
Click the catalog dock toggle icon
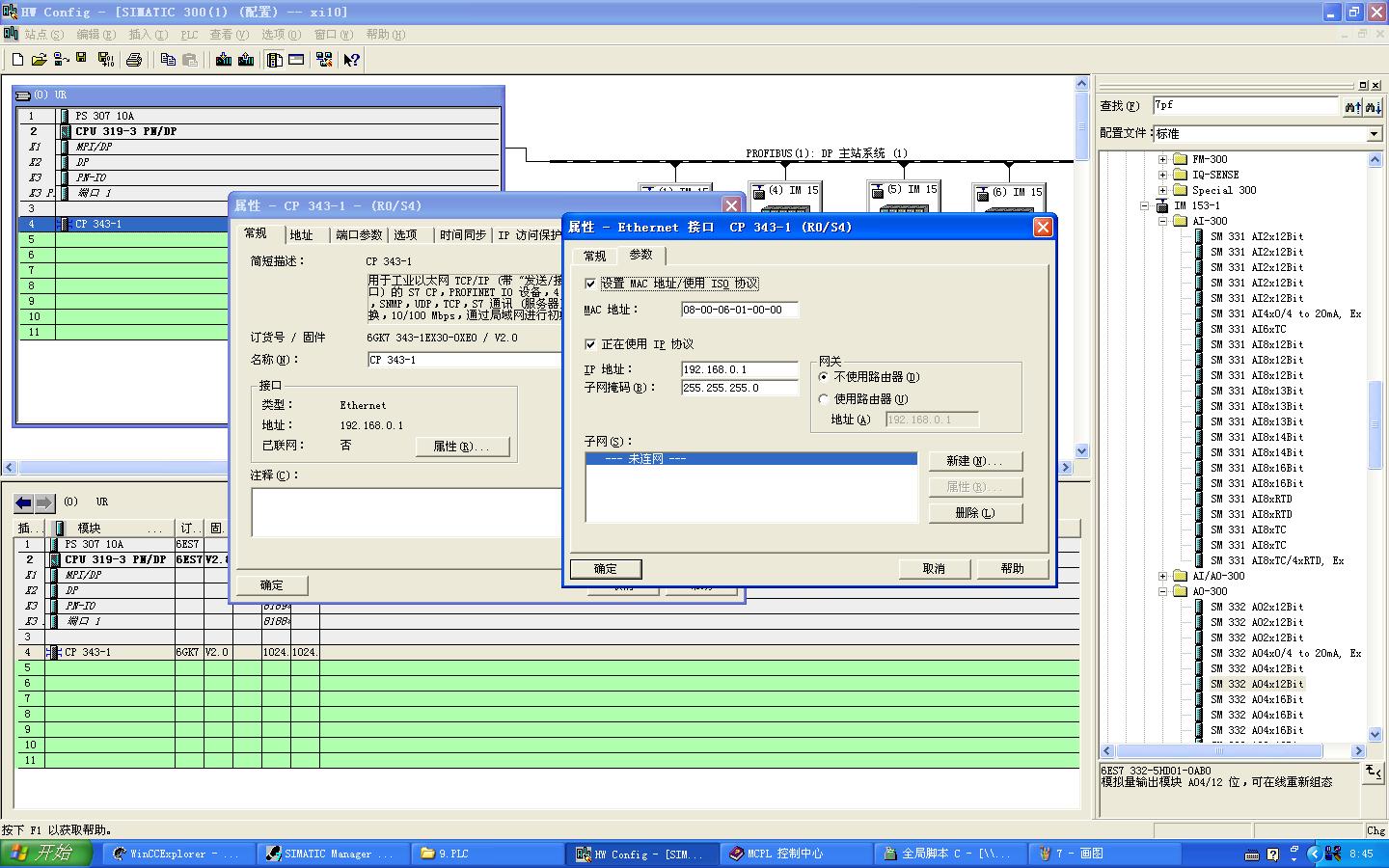point(1363,85)
